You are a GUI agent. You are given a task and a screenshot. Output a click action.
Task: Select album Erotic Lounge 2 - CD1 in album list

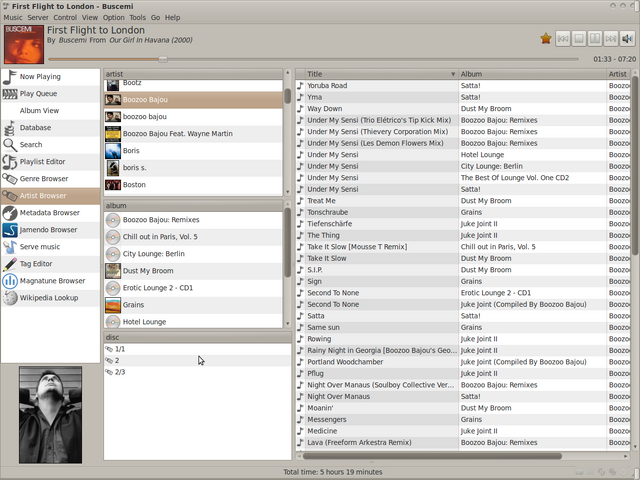pyautogui.click(x=193, y=288)
